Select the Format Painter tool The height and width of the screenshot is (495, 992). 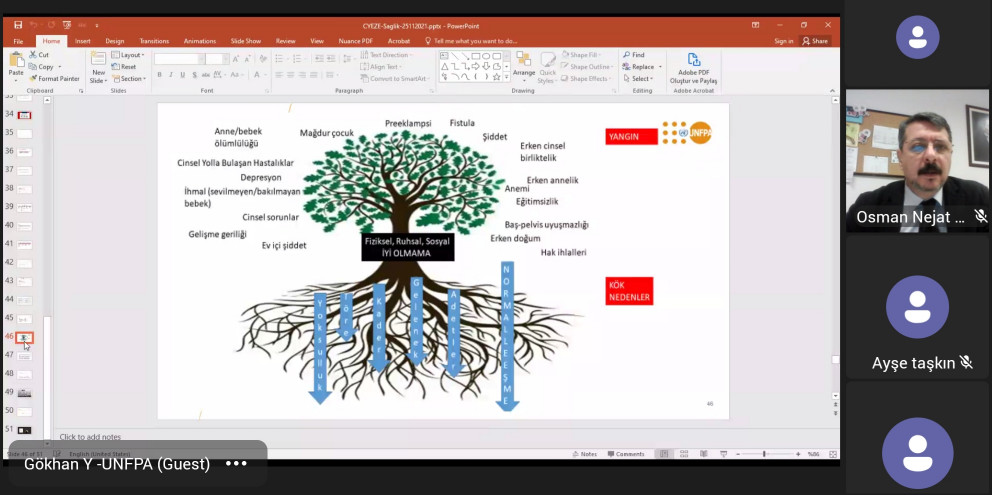pyautogui.click(x=54, y=79)
